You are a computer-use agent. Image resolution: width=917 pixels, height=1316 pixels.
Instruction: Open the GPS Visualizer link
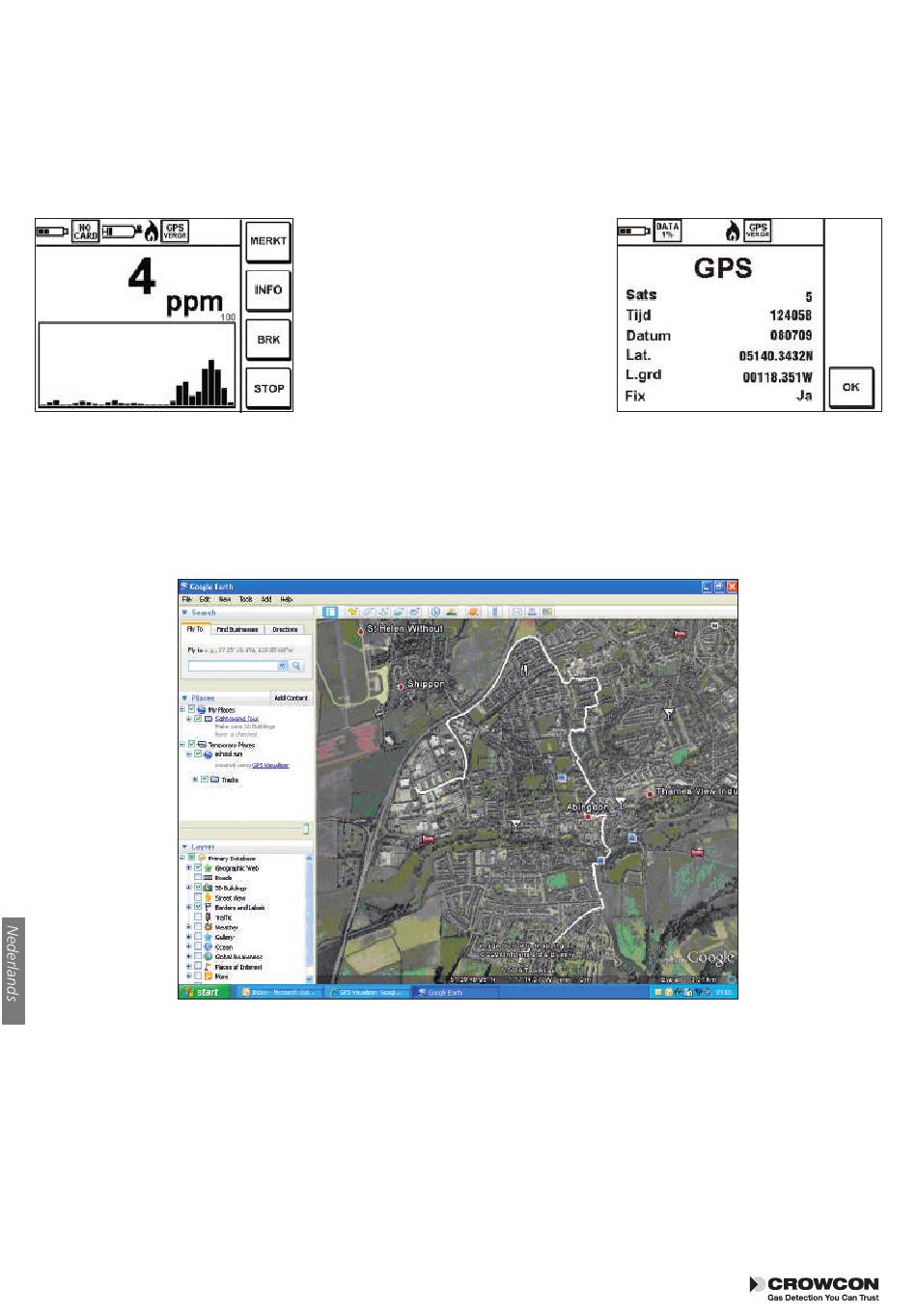tap(270, 765)
